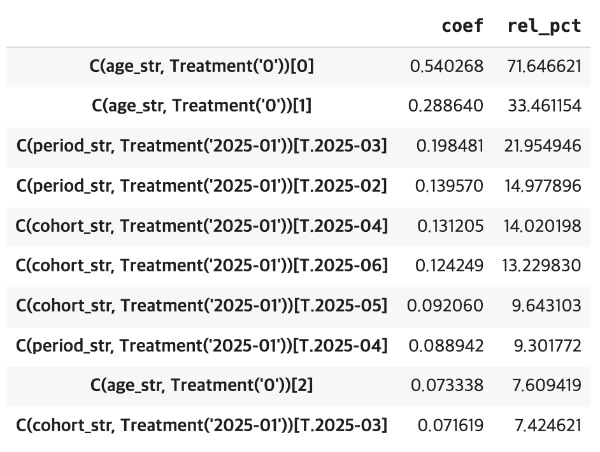Image resolution: width=600 pixels, height=452 pixels.
Task: Select the age_str Treatment [1] row label
Action: 202,106
